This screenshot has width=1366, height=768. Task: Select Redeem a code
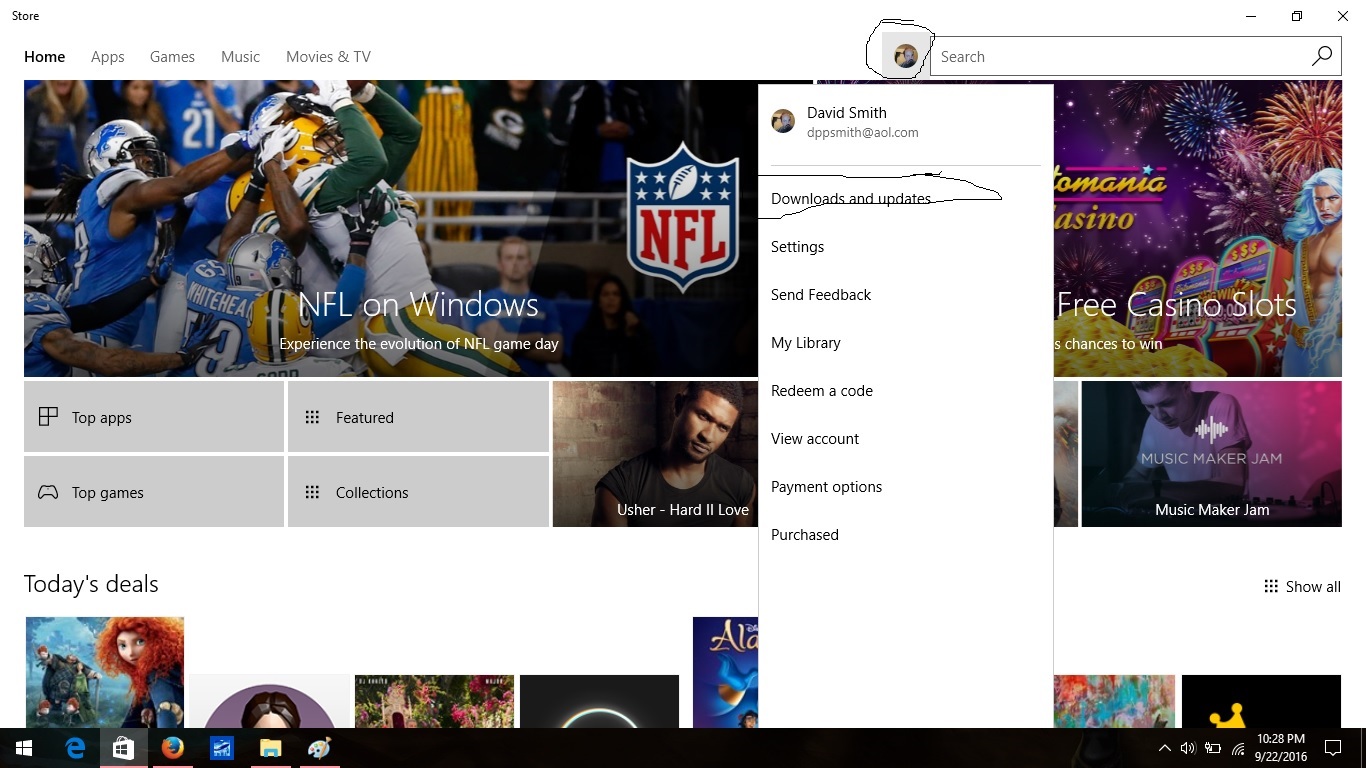pyautogui.click(x=906, y=391)
